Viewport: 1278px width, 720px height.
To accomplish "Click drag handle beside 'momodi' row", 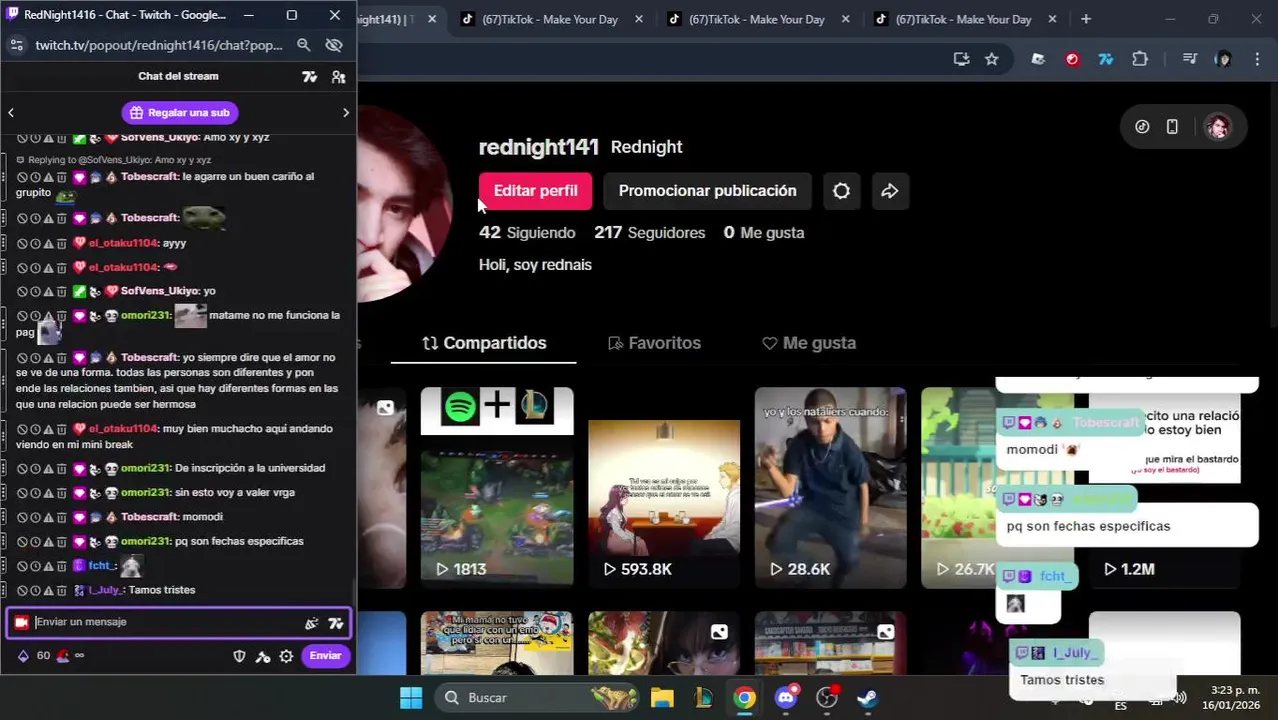I will coord(5,517).
